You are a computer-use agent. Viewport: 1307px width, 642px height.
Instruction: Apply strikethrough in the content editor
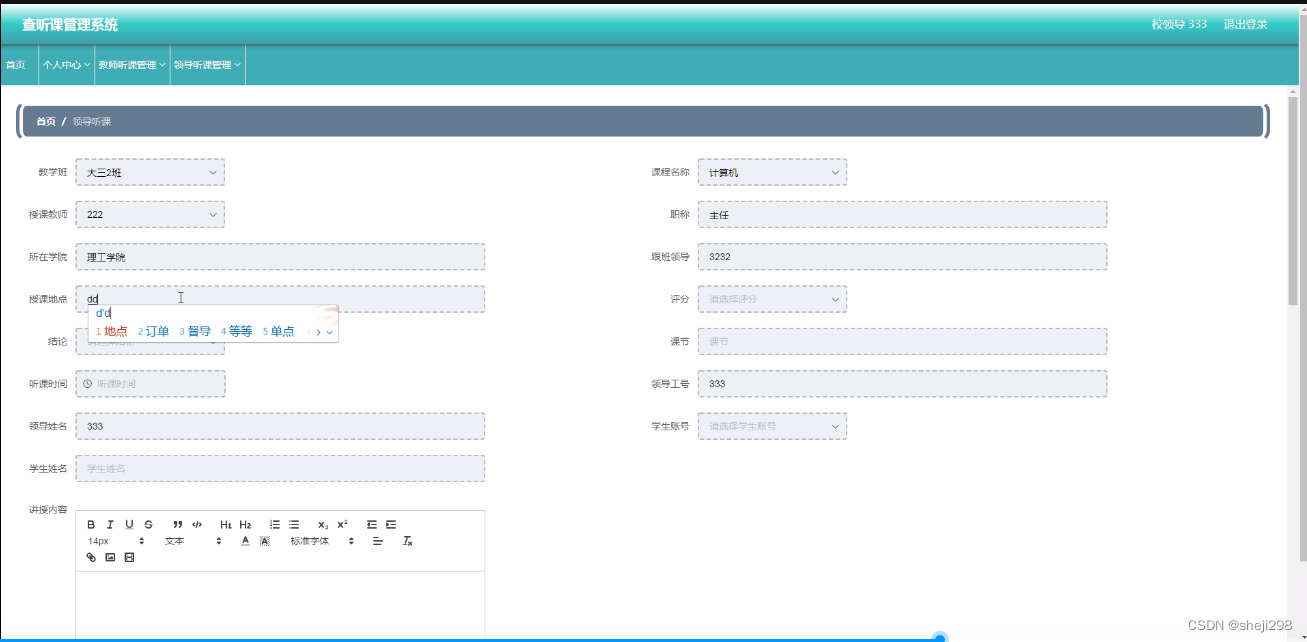(x=149, y=524)
